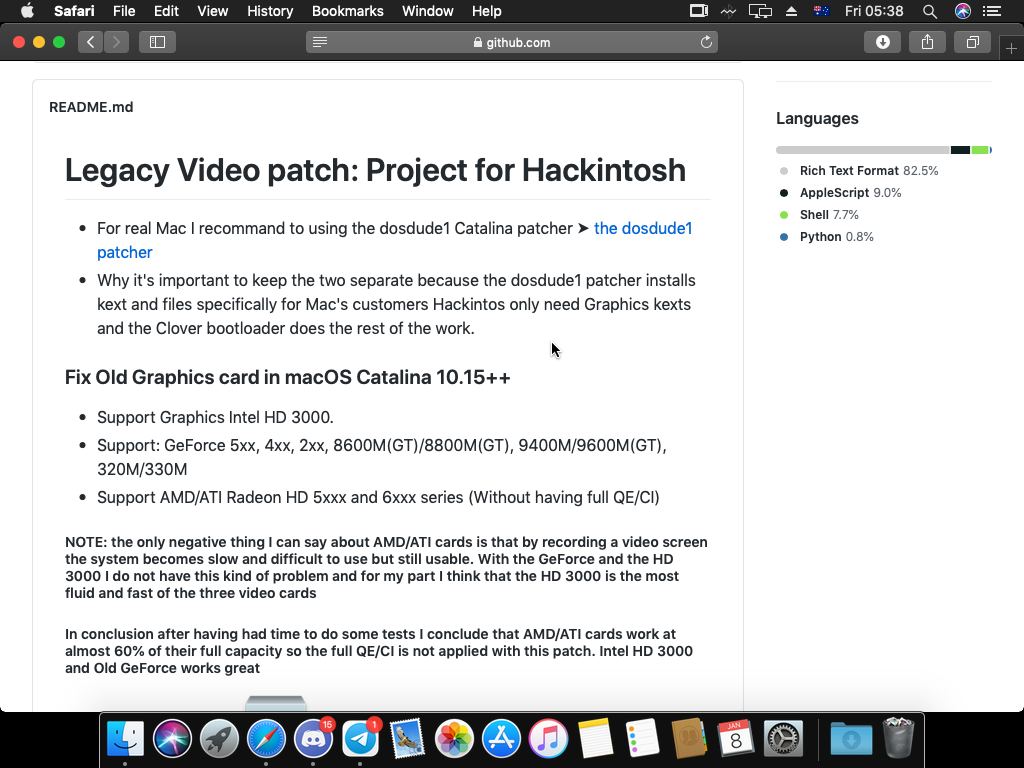The height and width of the screenshot is (768, 1024).
Task: Click the forward navigation arrow
Action: tap(116, 42)
